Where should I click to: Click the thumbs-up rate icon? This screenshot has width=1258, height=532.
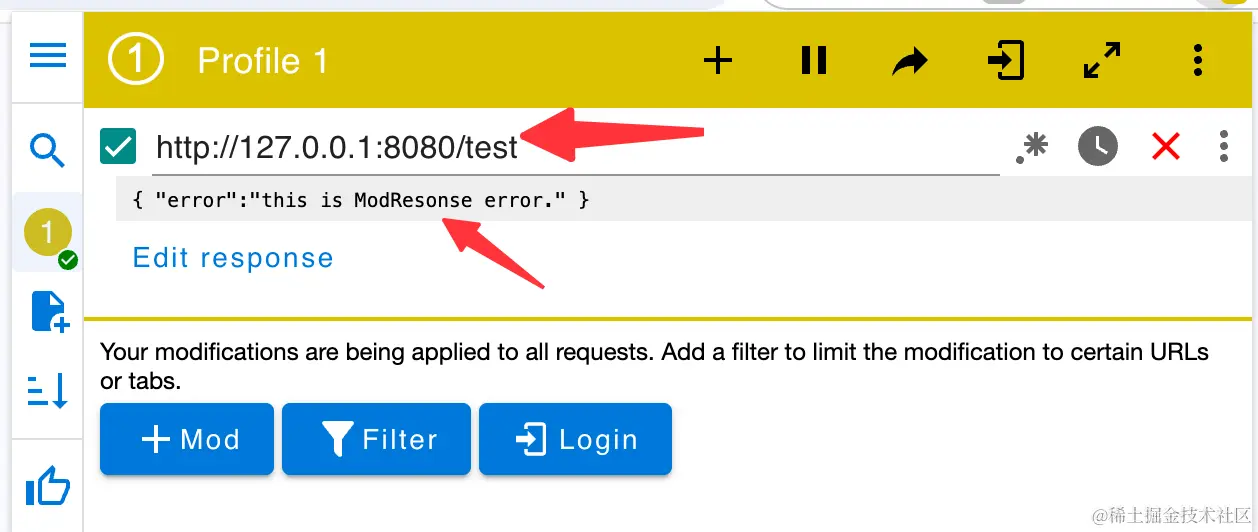pos(47,487)
